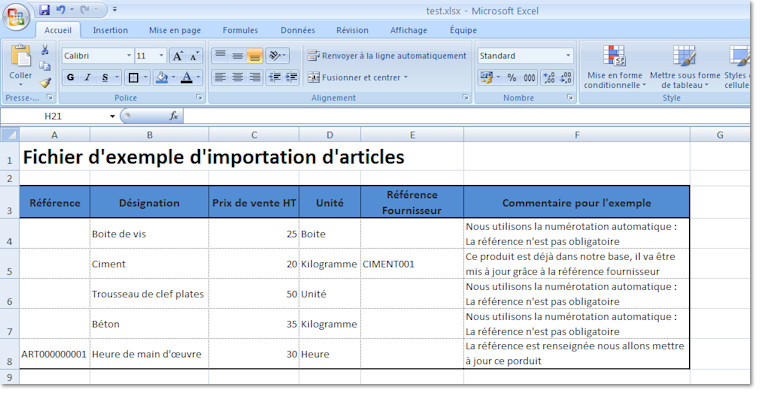Select all cells corner button

10,135
